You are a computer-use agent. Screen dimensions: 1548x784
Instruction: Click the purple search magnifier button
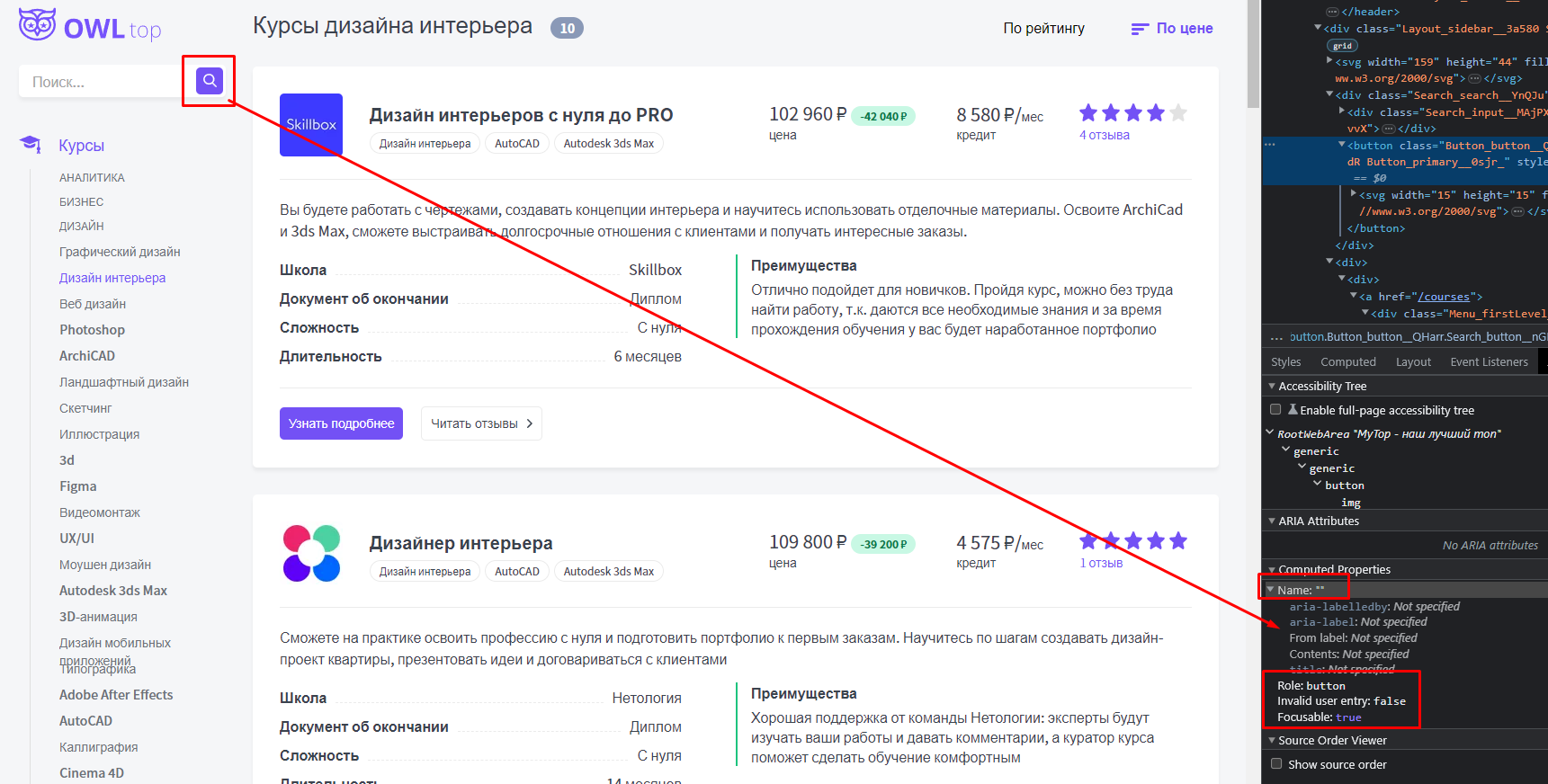point(210,81)
